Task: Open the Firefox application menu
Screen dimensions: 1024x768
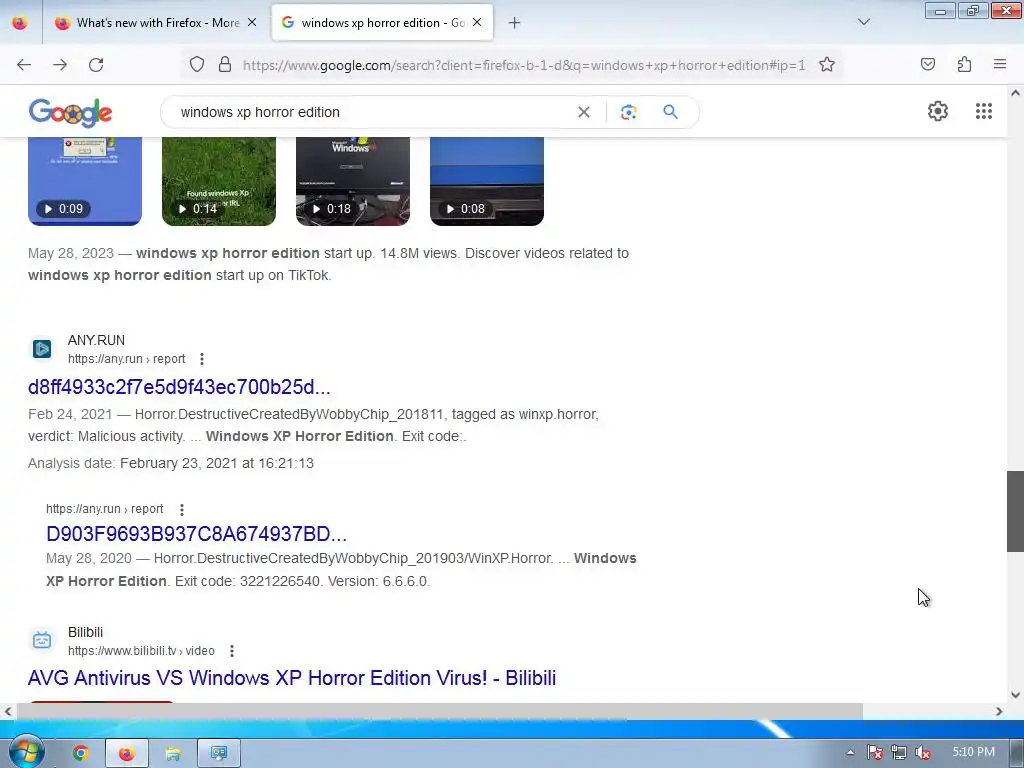Action: (x=1000, y=64)
